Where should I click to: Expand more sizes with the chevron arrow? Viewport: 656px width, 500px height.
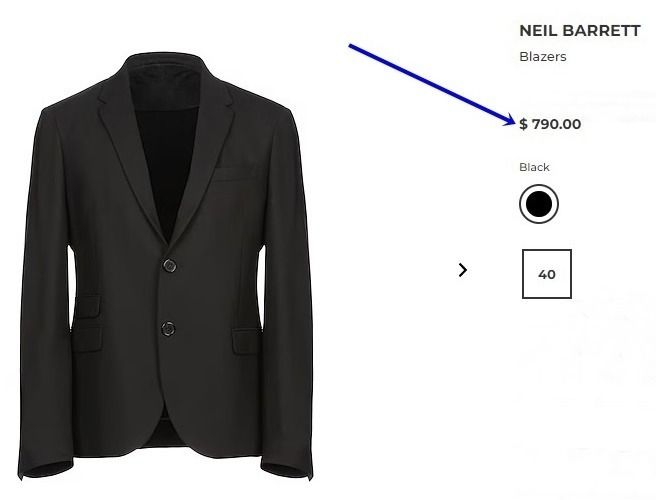pos(462,270)
